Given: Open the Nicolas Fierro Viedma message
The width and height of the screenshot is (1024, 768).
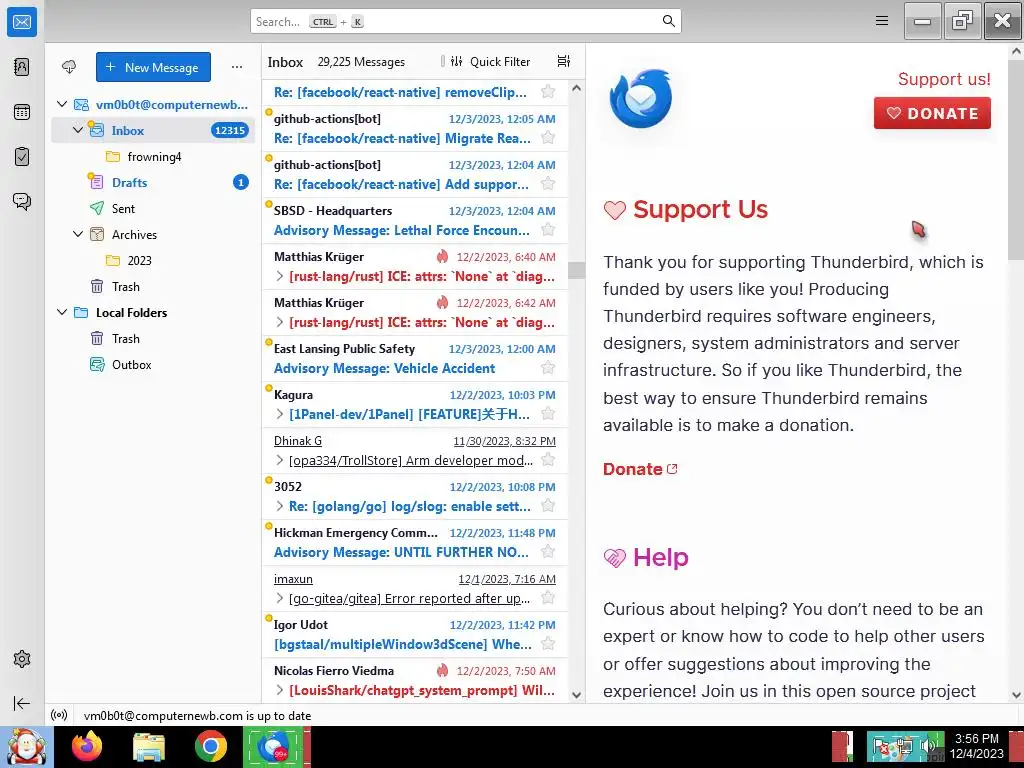Looking at the screenshot, I should [415, 680].
